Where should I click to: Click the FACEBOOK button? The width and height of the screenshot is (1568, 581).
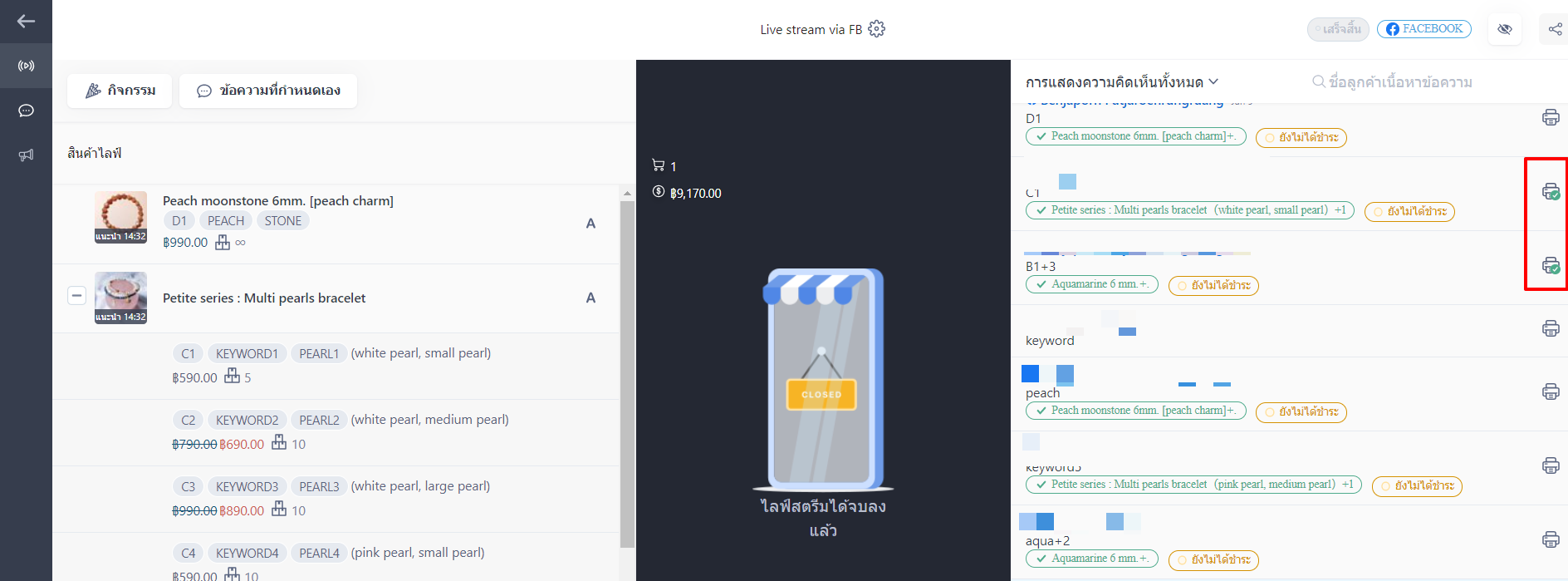[1424, 29]
